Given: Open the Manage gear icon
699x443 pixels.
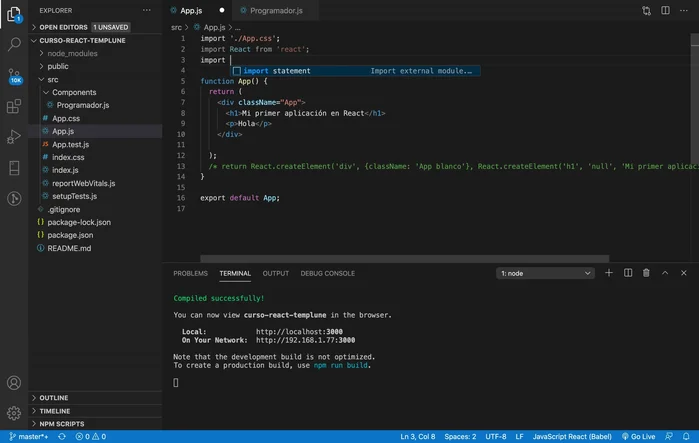Looking at the screenshot, I should pyautogui.click(x=14, y=413).
